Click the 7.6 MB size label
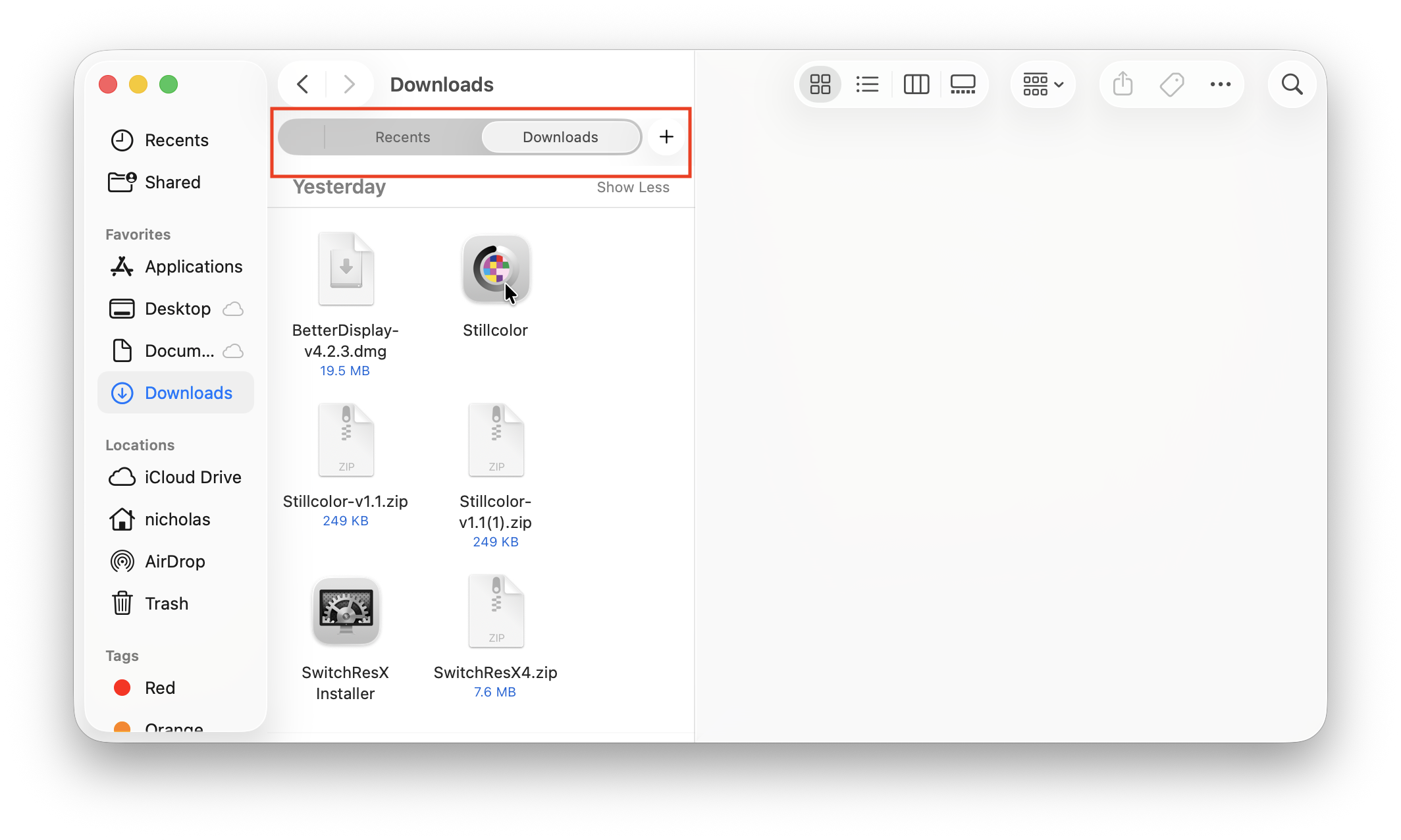1401x840 pixels. coord(495,692)
